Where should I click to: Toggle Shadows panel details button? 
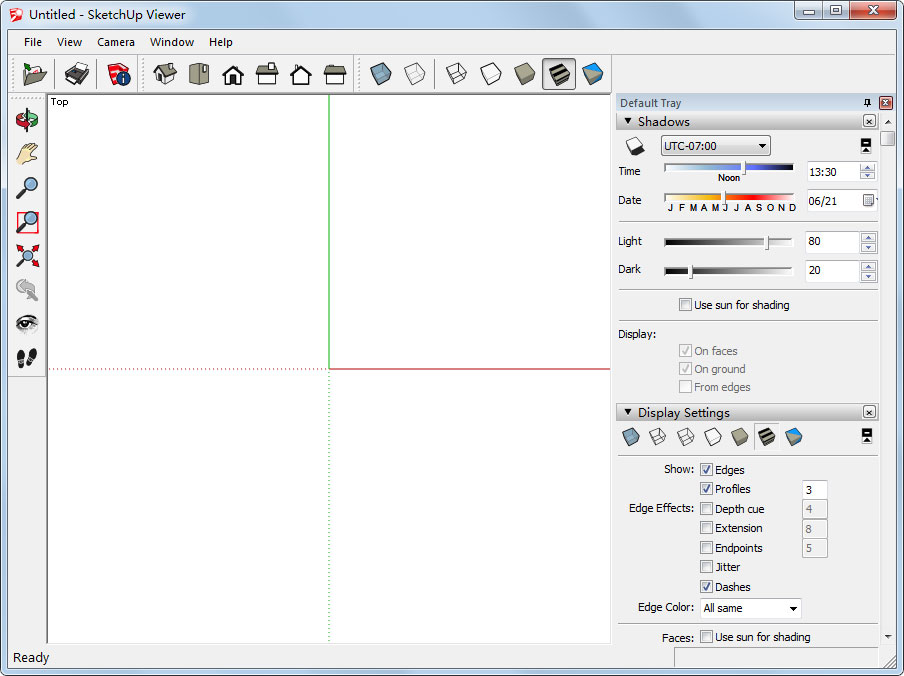866,146
